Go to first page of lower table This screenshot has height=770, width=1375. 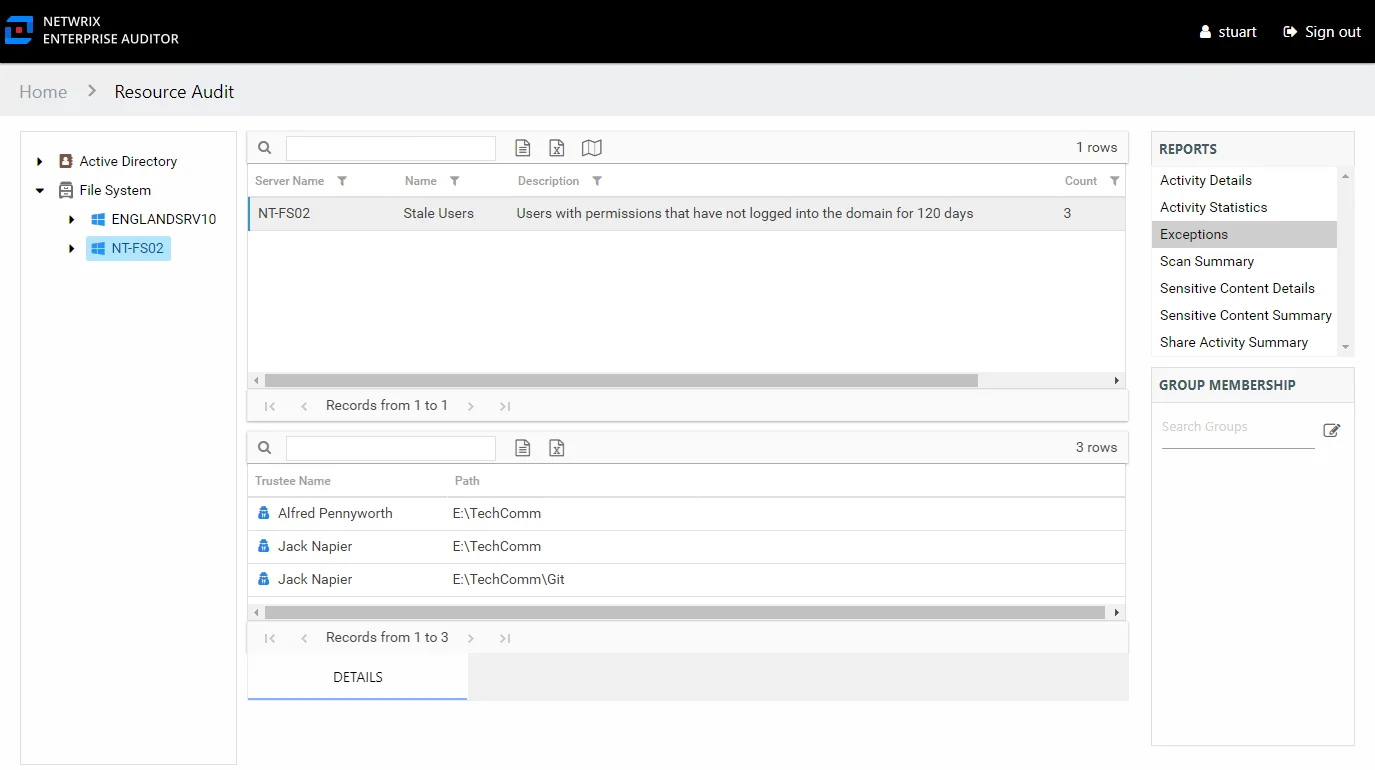tap(270, 638)
